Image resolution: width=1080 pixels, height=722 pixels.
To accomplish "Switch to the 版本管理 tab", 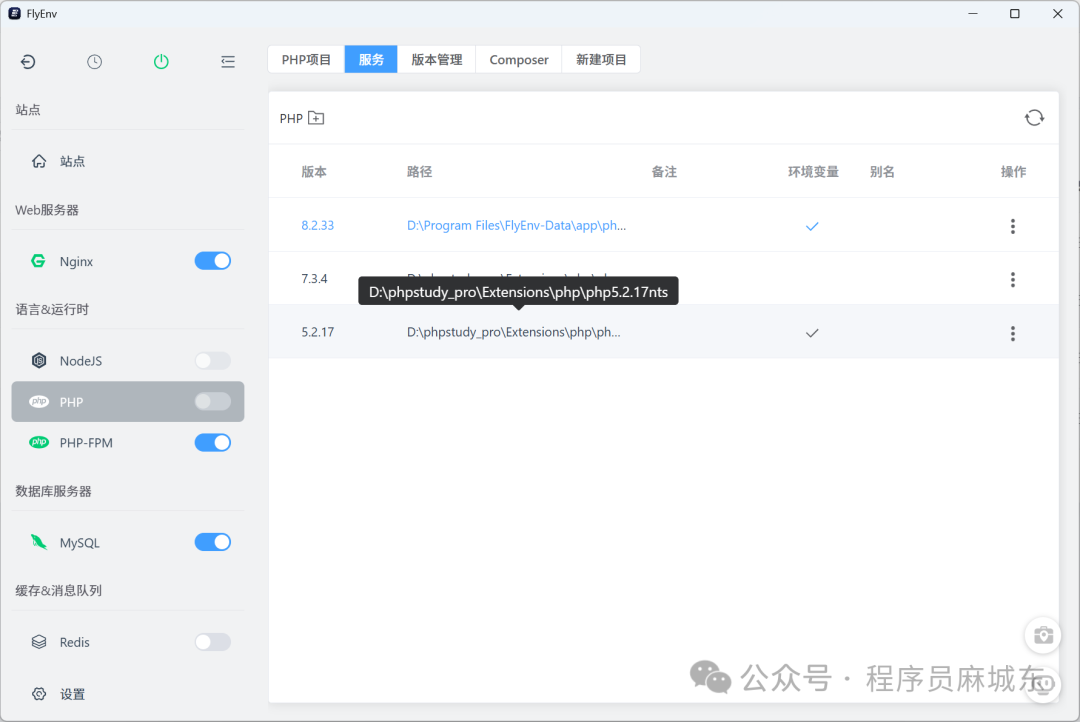I will point(437,59).
